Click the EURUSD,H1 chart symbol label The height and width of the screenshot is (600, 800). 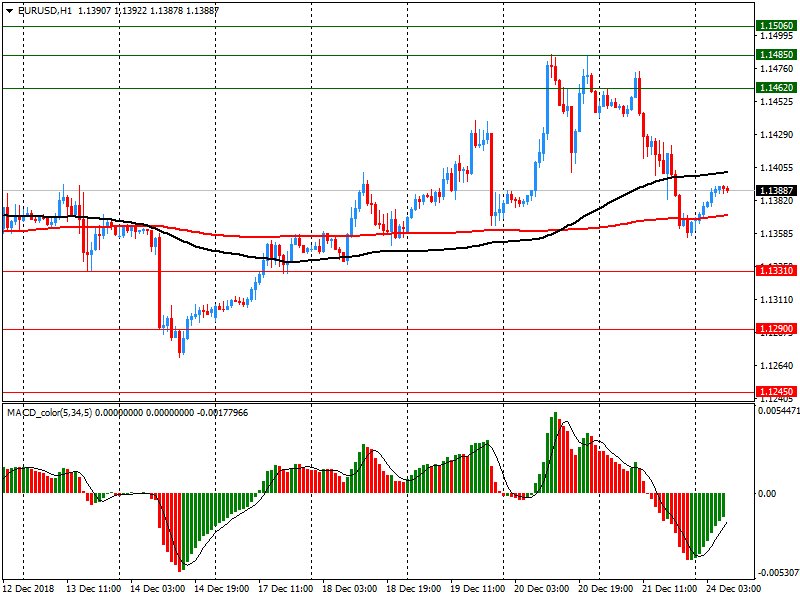[45, 10]
